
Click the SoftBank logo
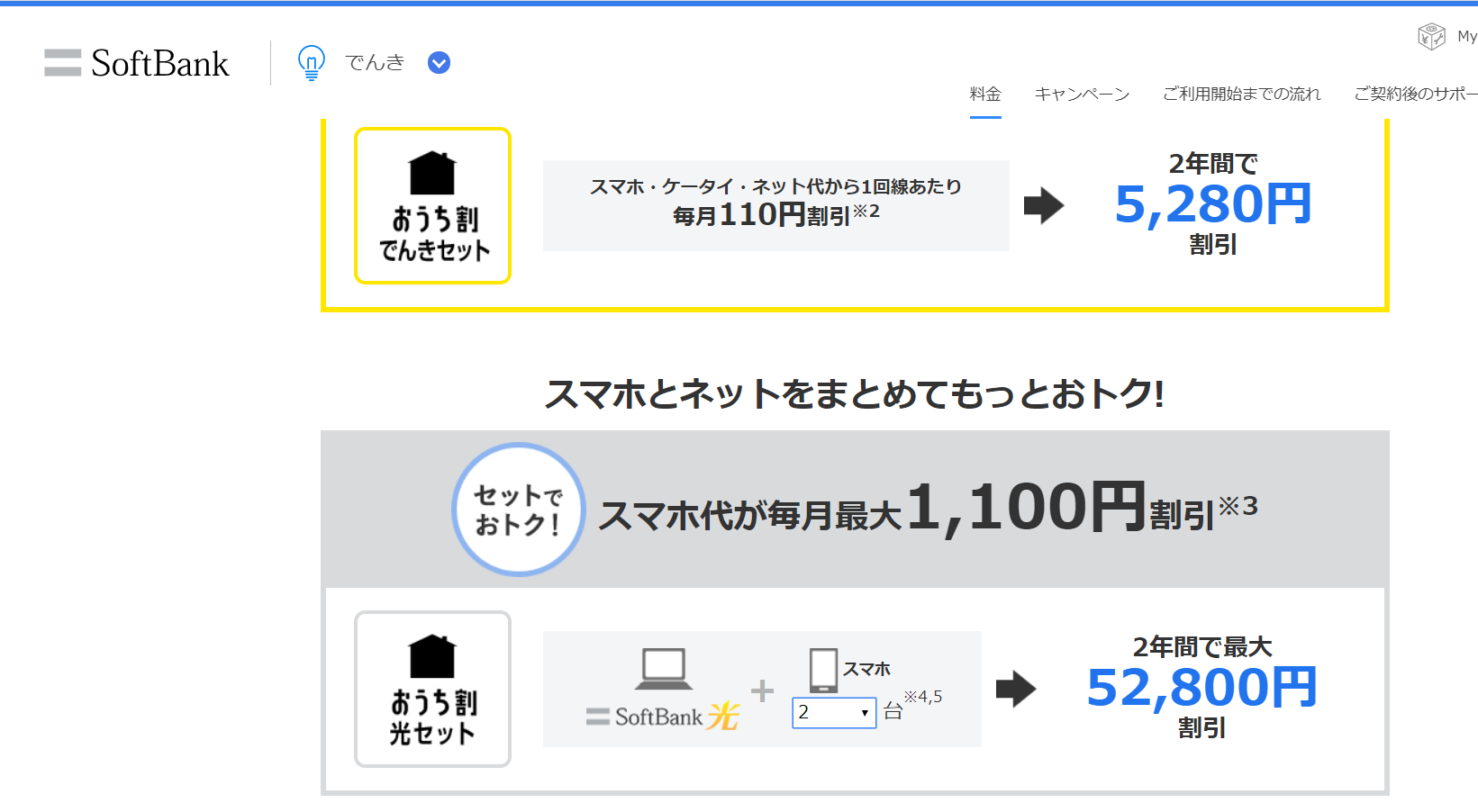coord(137,63)
